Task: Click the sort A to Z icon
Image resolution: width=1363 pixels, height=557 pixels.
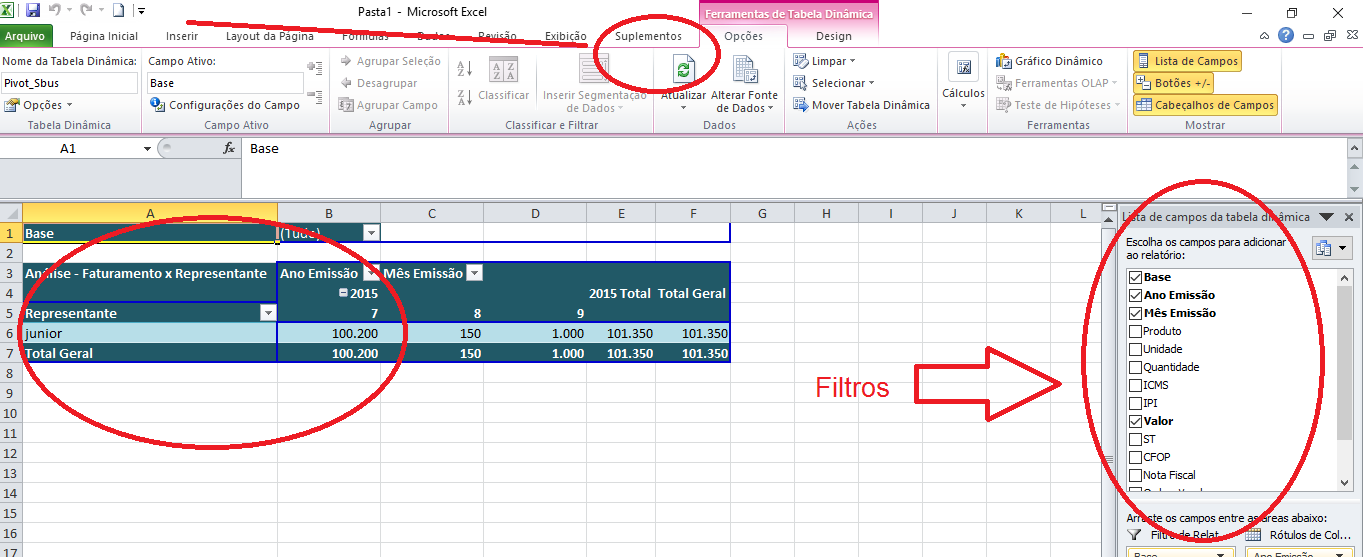Action: (464, 69)
